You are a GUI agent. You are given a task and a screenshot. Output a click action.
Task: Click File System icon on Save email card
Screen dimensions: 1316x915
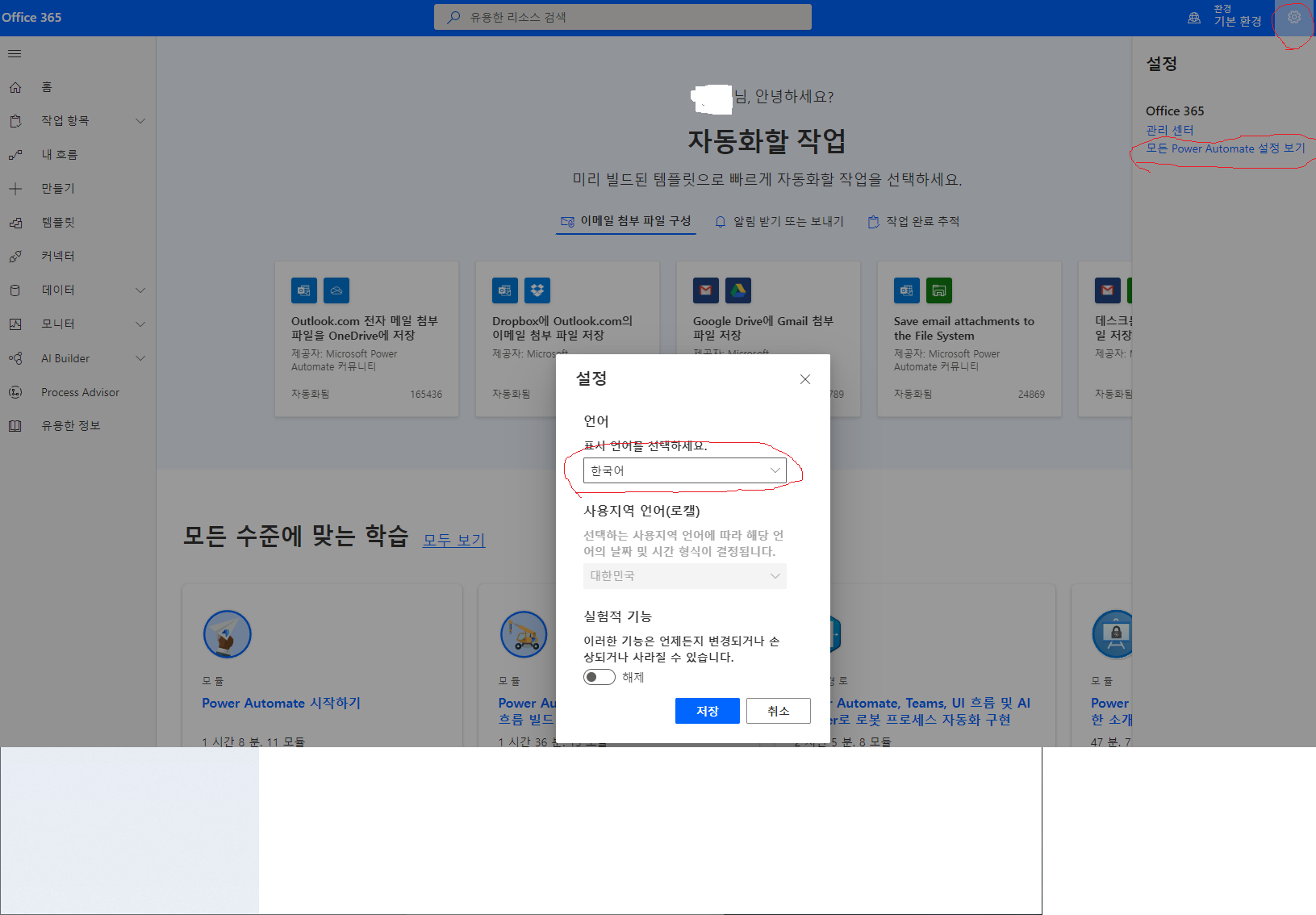(939, 290)
